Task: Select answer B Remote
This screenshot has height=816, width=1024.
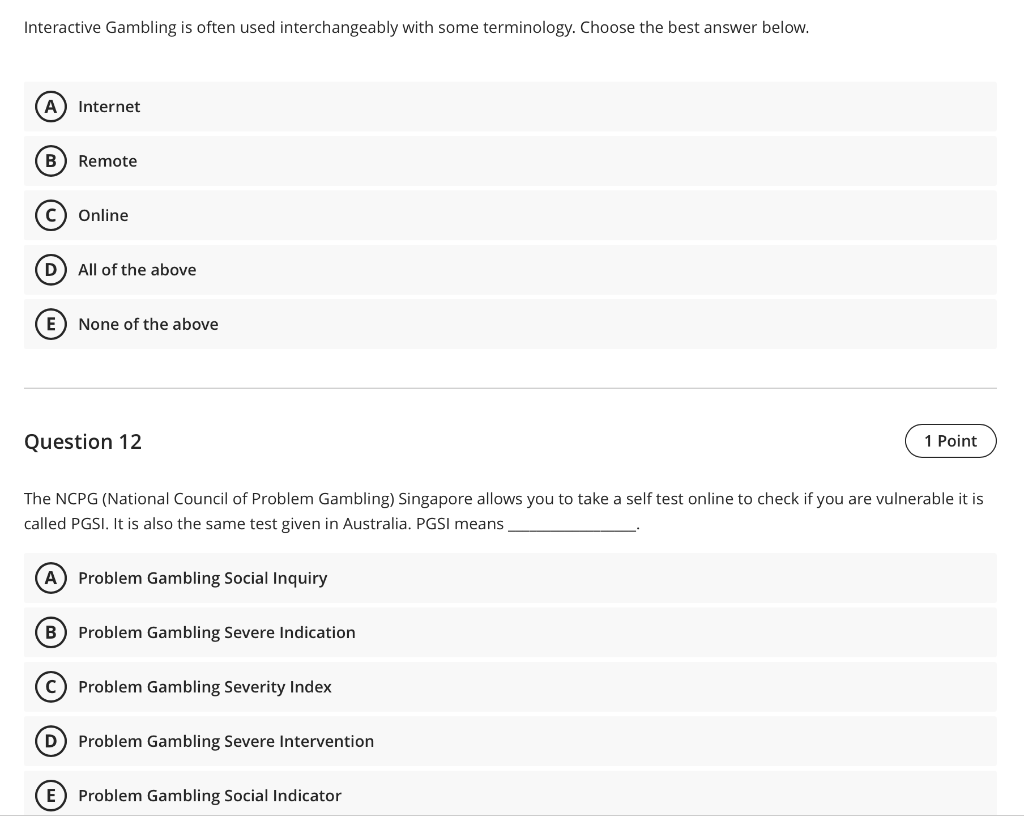Action: (107, 161)
